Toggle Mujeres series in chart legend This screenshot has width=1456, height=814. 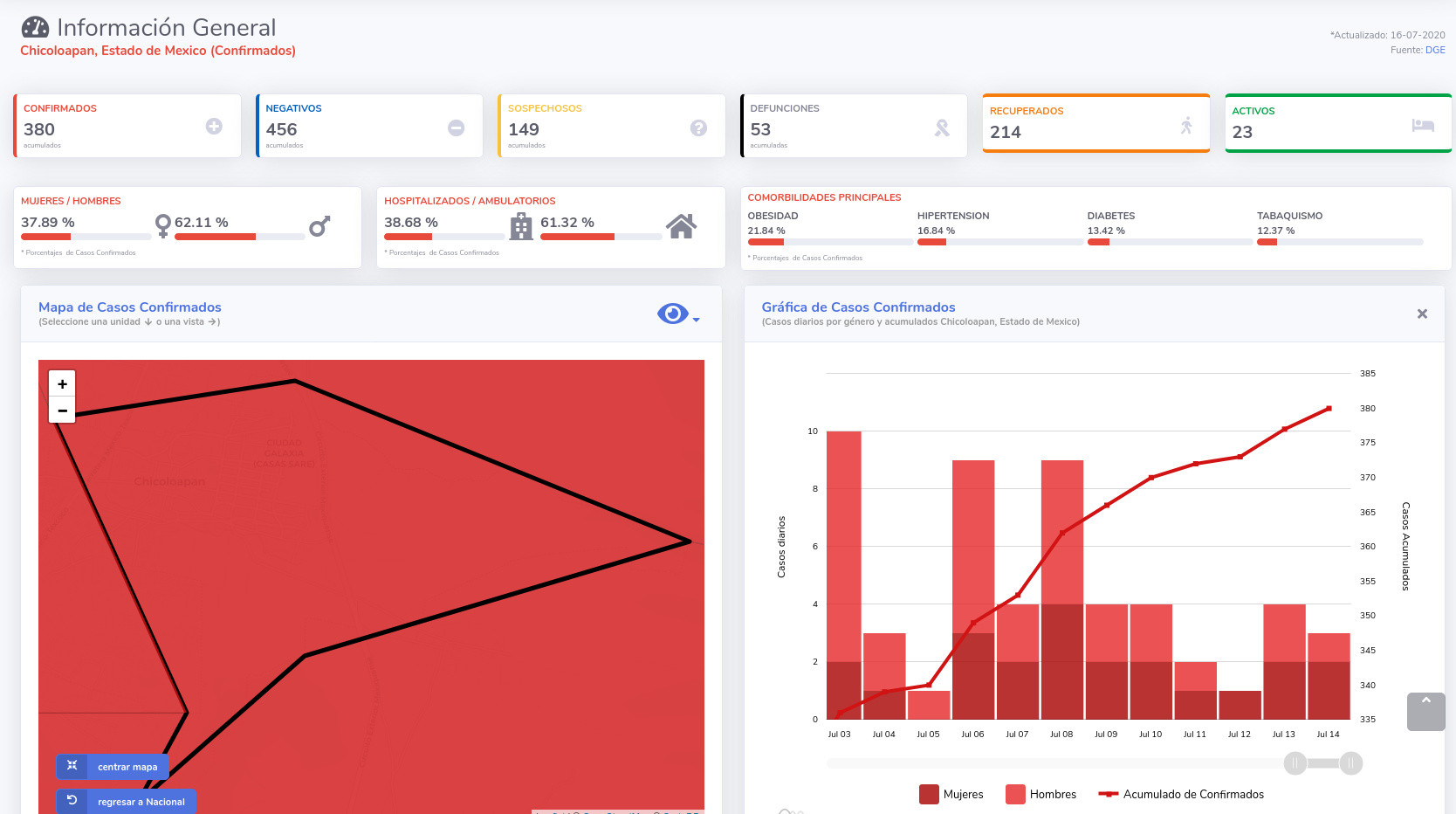click(x=951, y=794)
